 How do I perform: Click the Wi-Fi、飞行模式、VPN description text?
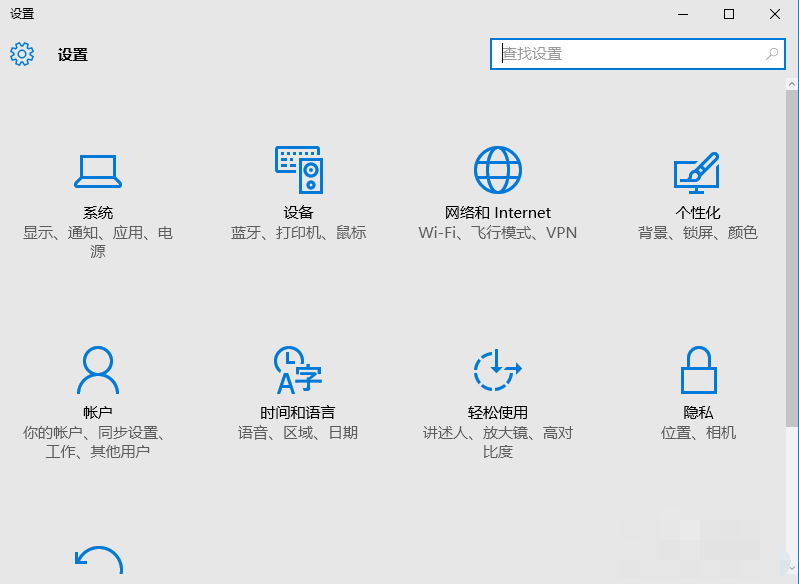click(x=497, y=233)
